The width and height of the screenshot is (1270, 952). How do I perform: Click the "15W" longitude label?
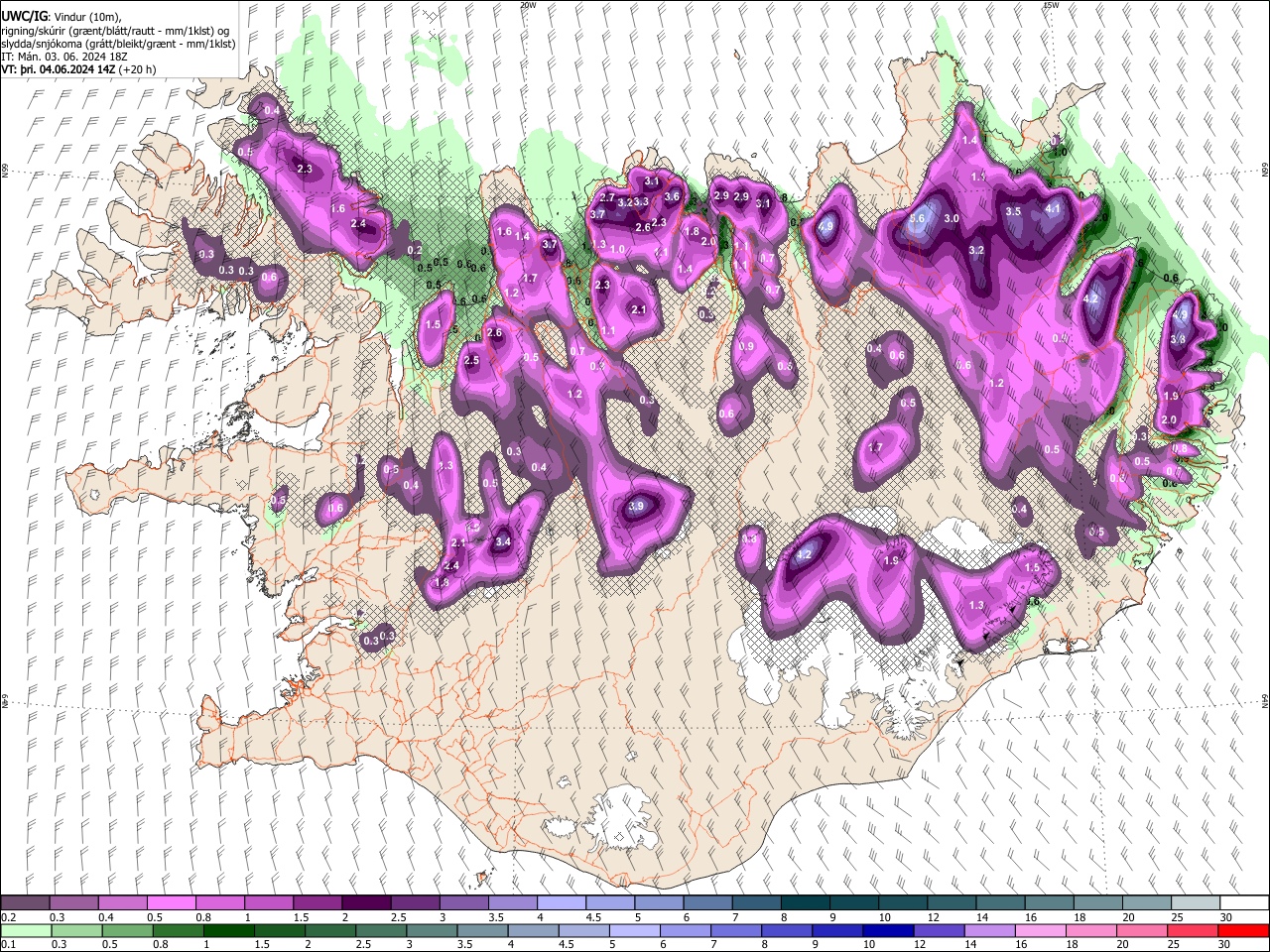(x=1051, y=5)
